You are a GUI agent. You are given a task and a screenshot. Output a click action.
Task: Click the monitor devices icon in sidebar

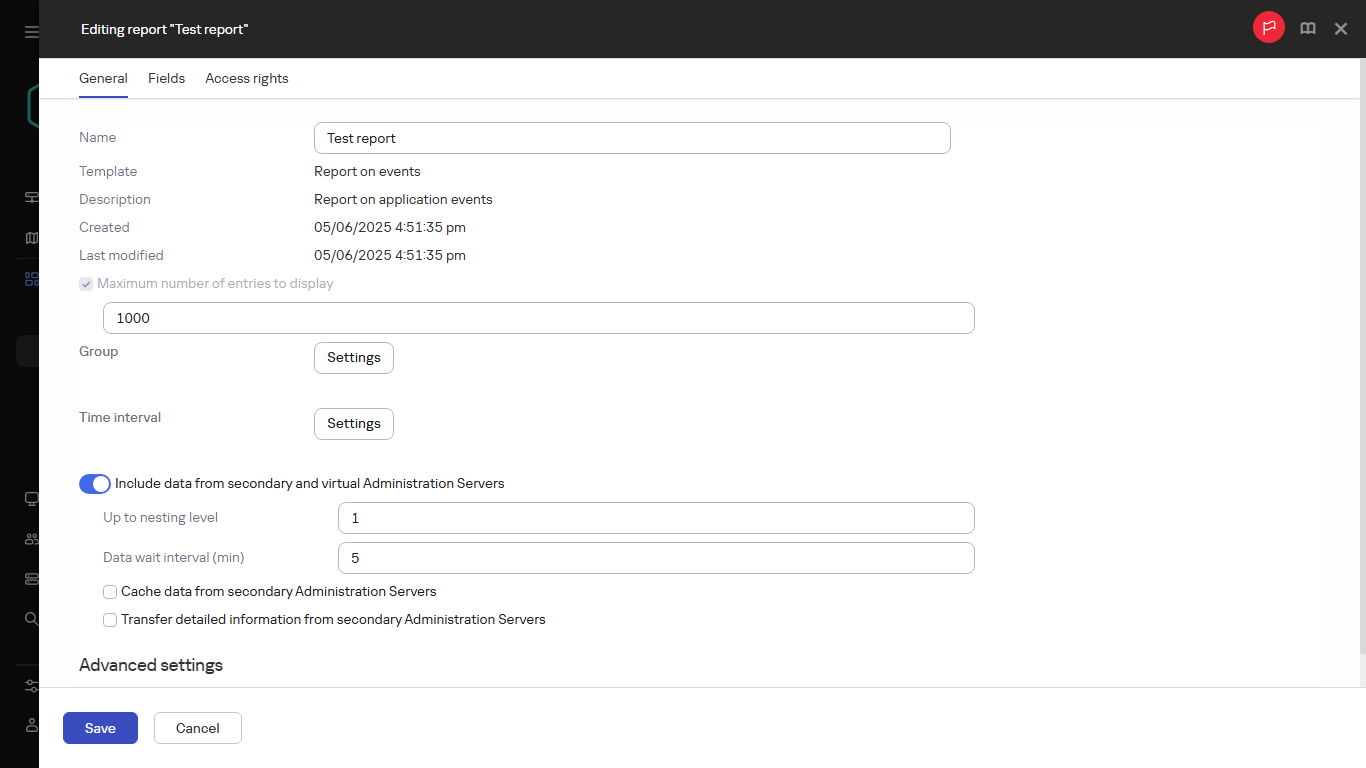click(x=31, y=499)
